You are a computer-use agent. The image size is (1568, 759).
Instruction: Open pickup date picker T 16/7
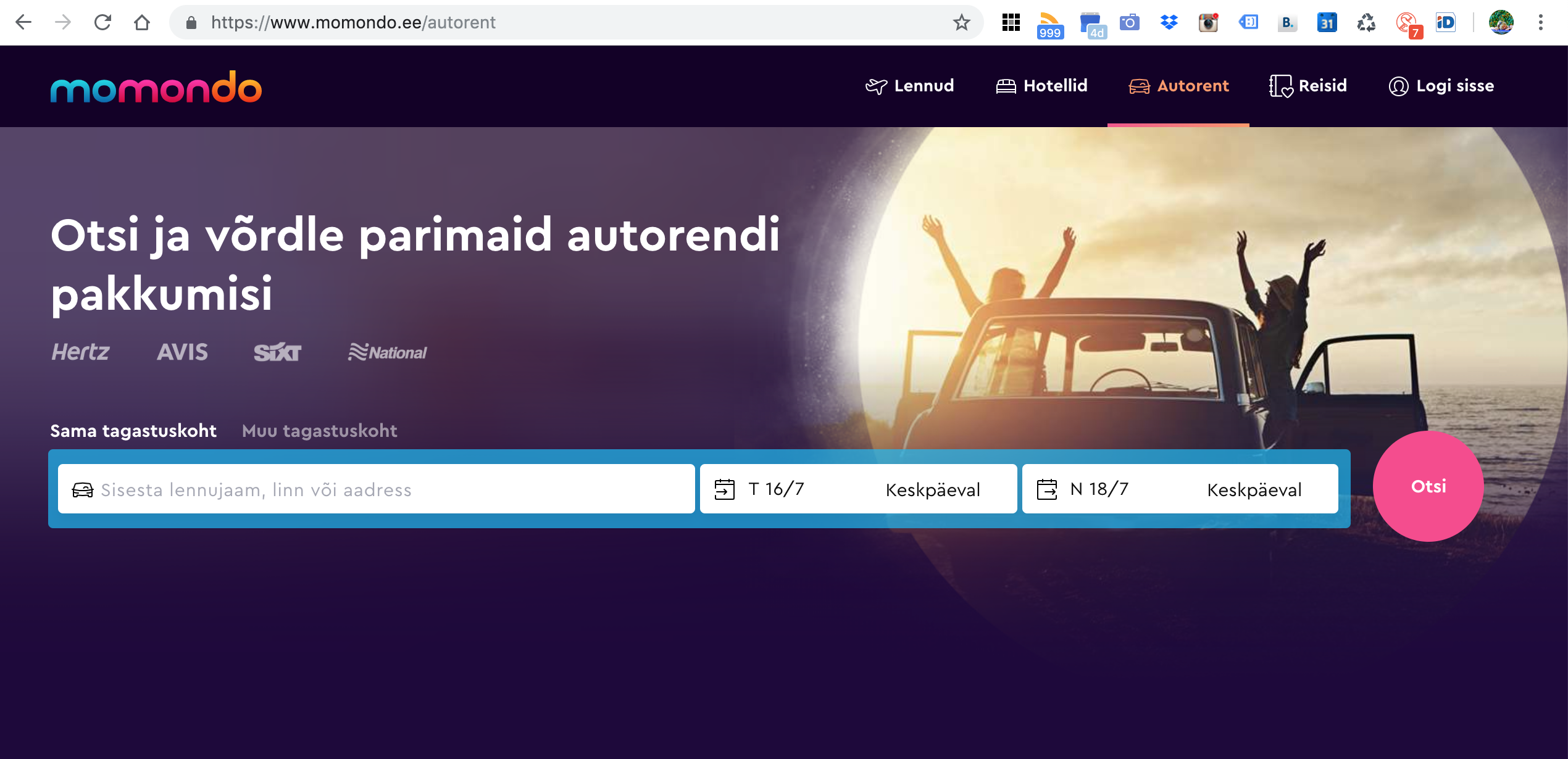[777, 489]
